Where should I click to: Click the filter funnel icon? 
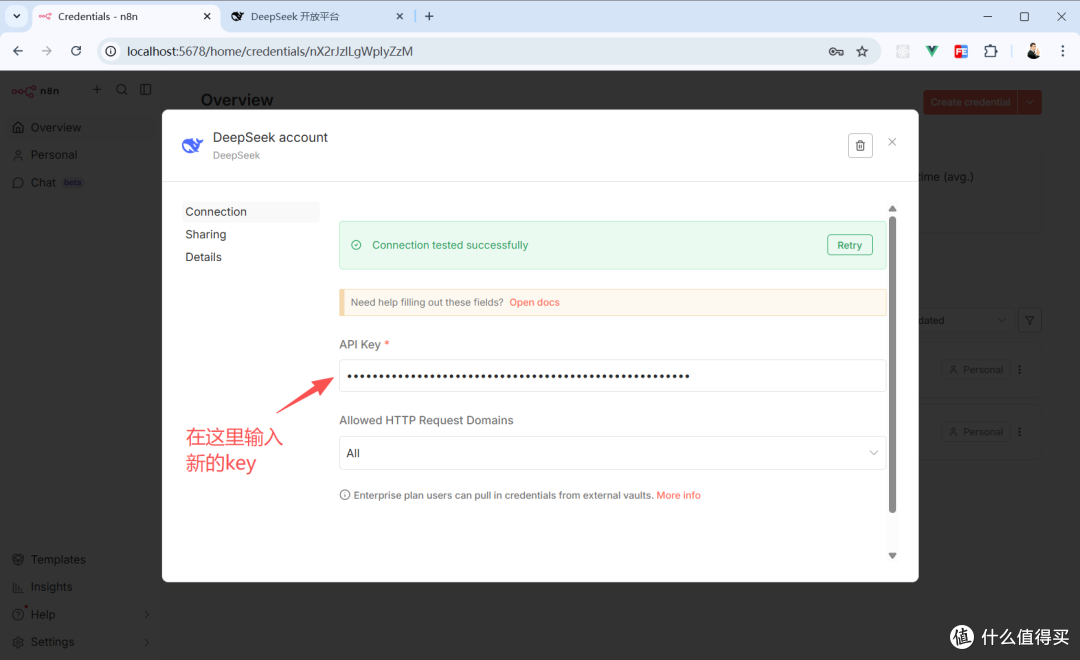point(1030,320)
